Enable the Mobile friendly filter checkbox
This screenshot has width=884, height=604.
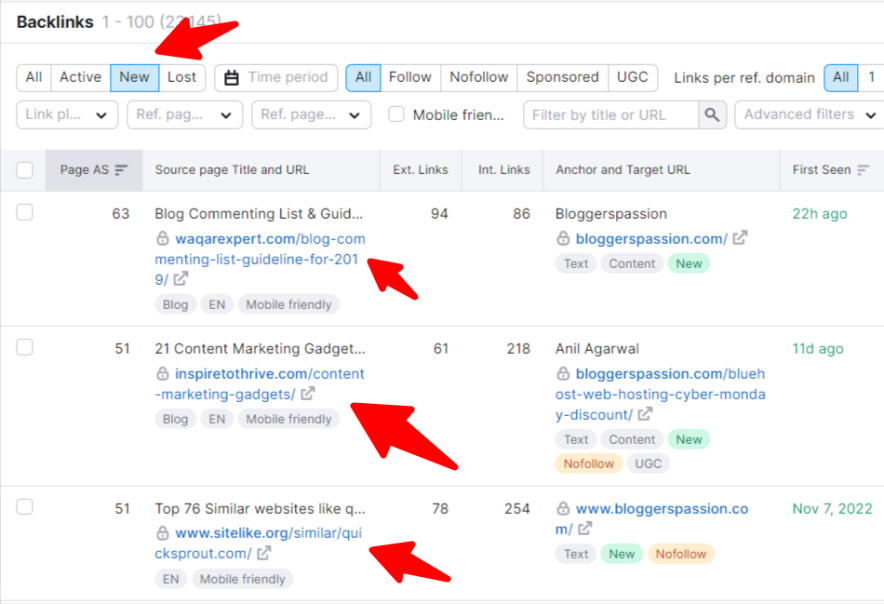pyautogui.click(x=396, y=114)
